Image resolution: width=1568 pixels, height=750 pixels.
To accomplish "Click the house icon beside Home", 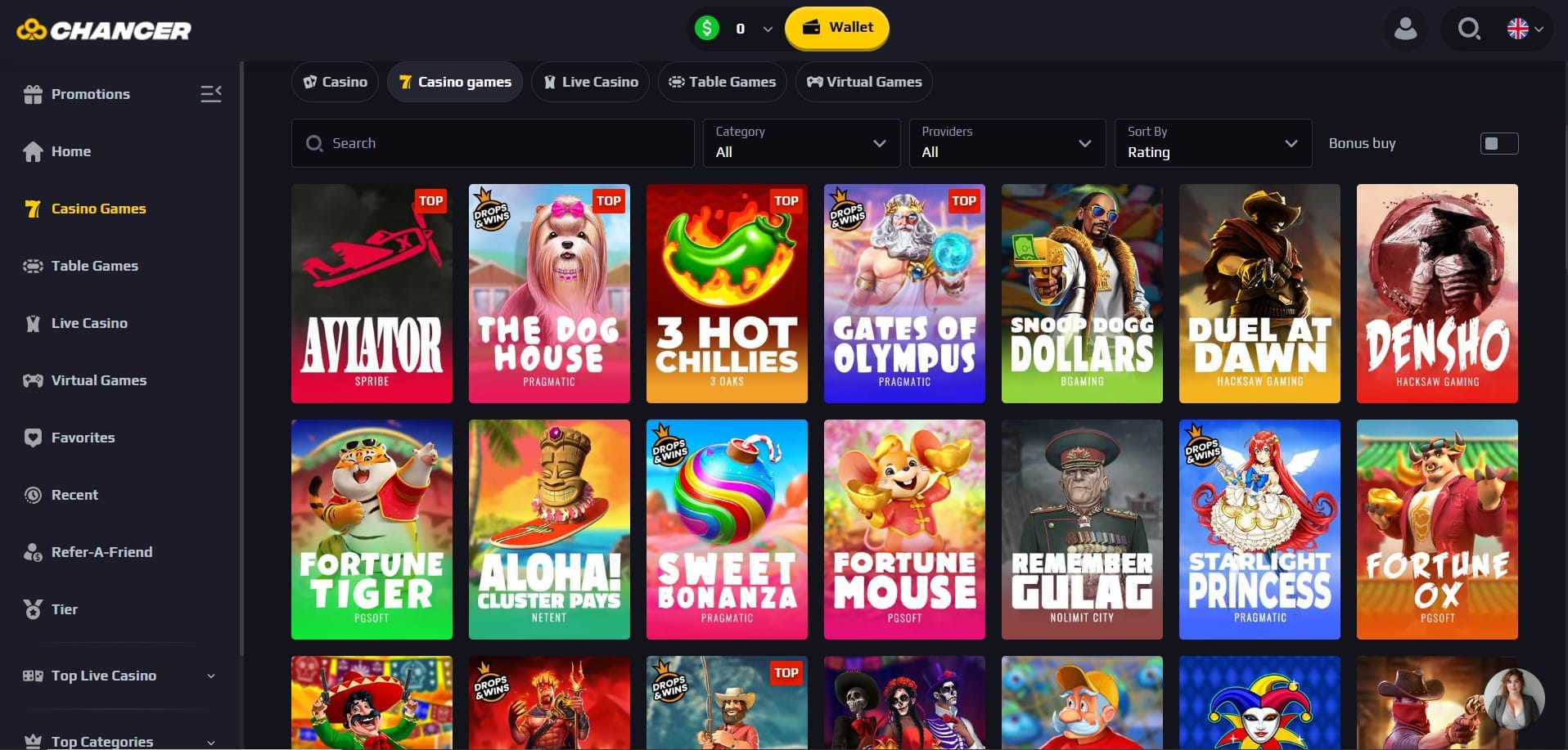I will pyautogui.click(x=33, y=151).
